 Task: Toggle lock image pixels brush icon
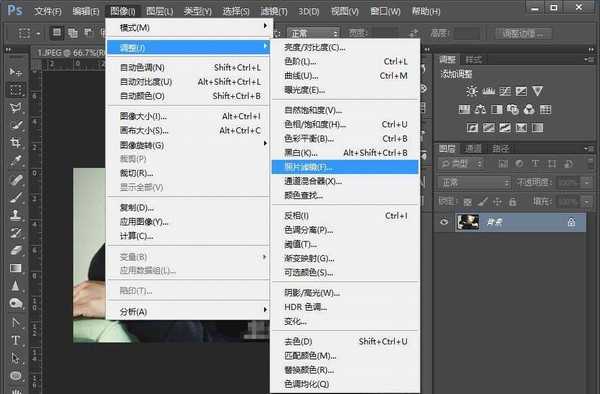[483, 202]
